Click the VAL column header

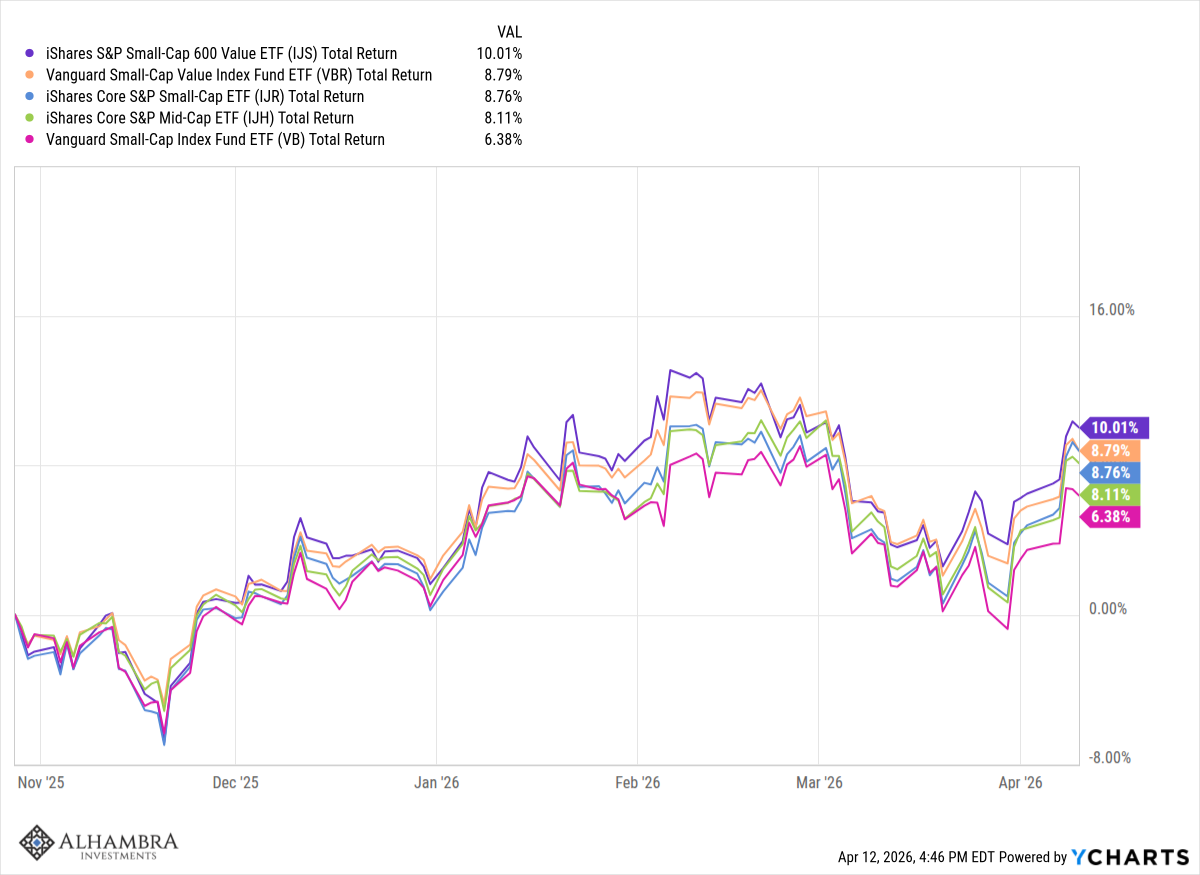pyautogui.click(x=509, y=32)
